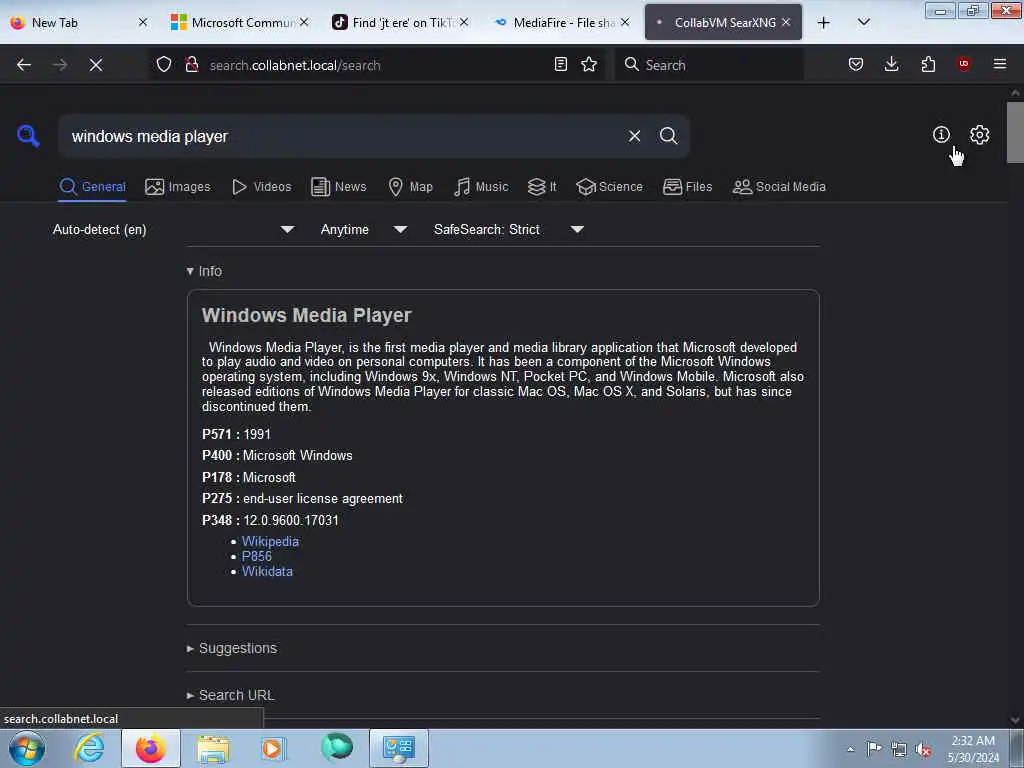Open the SafeSearch: Strict dropdown
The height and width of the screenshot is (768, 1024).
(x=508, y=229)
